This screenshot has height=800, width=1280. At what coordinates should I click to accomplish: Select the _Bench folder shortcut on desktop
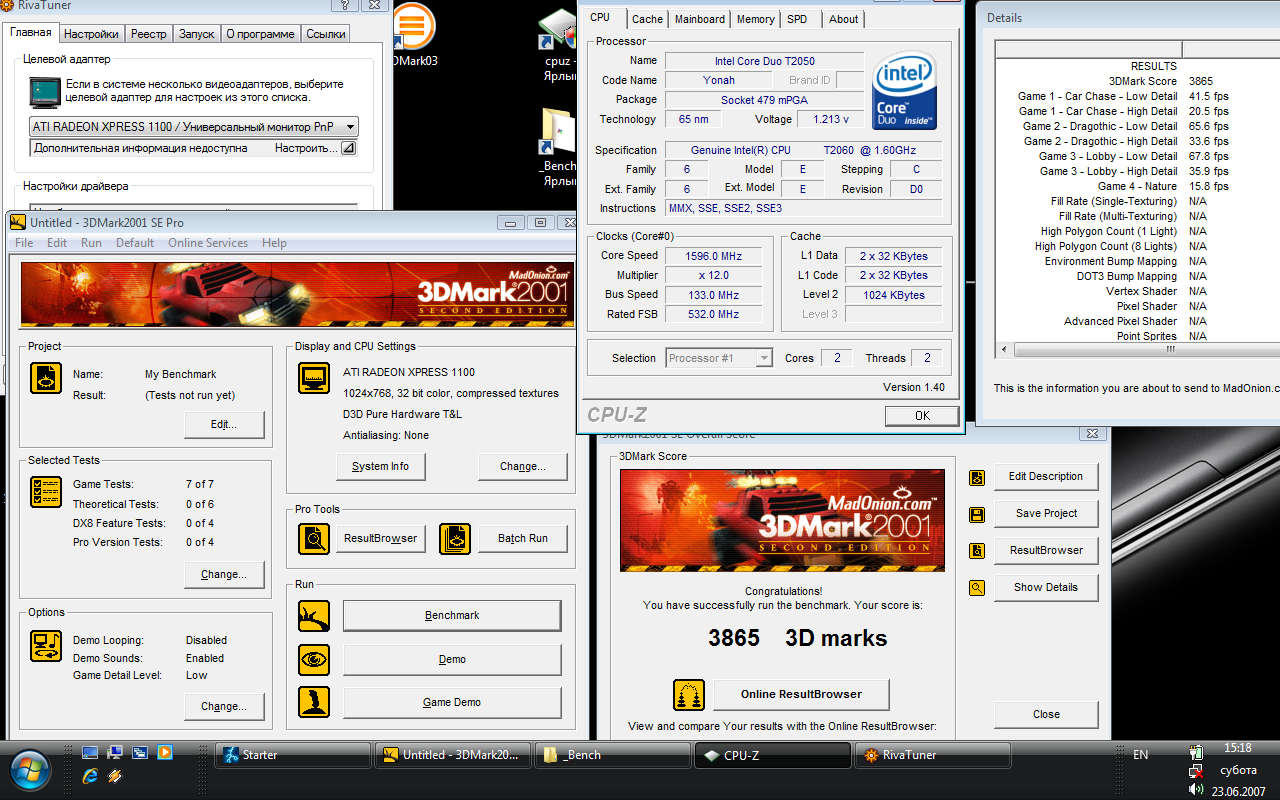coord(558,147)
